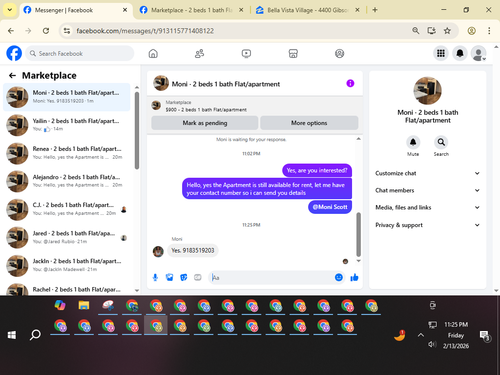Record a voice clip with microphone icon
This screenshot has width=500, height=375.
(155, 277)
